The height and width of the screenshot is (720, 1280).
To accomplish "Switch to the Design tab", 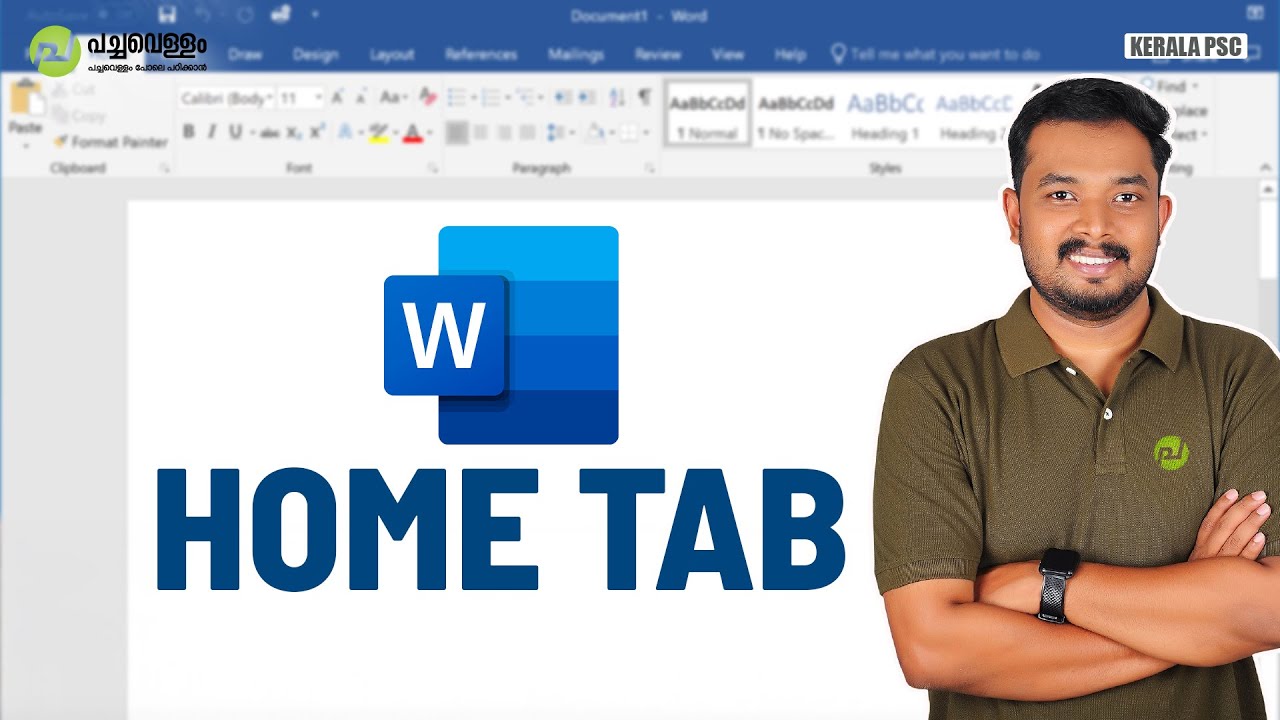I will [315, 55].
